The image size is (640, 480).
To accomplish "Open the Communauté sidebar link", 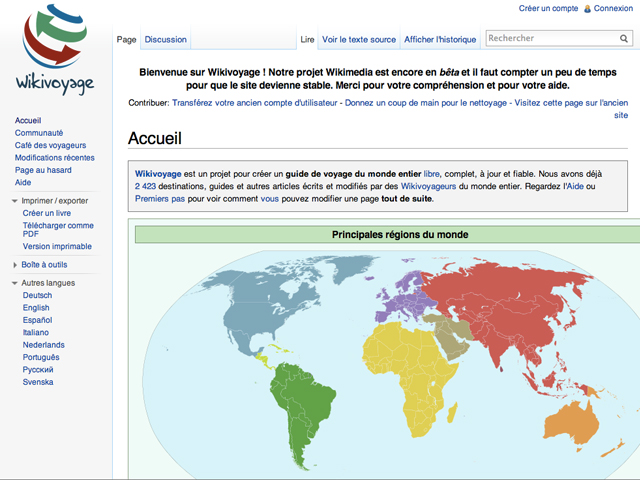I will 39,133.
